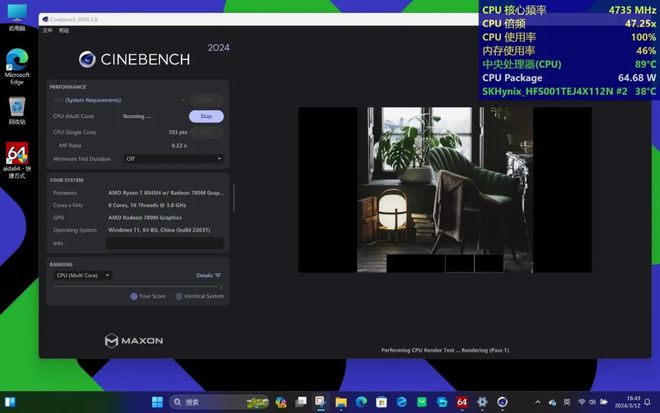Click the cloud icon in system tray
The height and width of the screenshot is (413, 660).
click(x=552, y=402)
